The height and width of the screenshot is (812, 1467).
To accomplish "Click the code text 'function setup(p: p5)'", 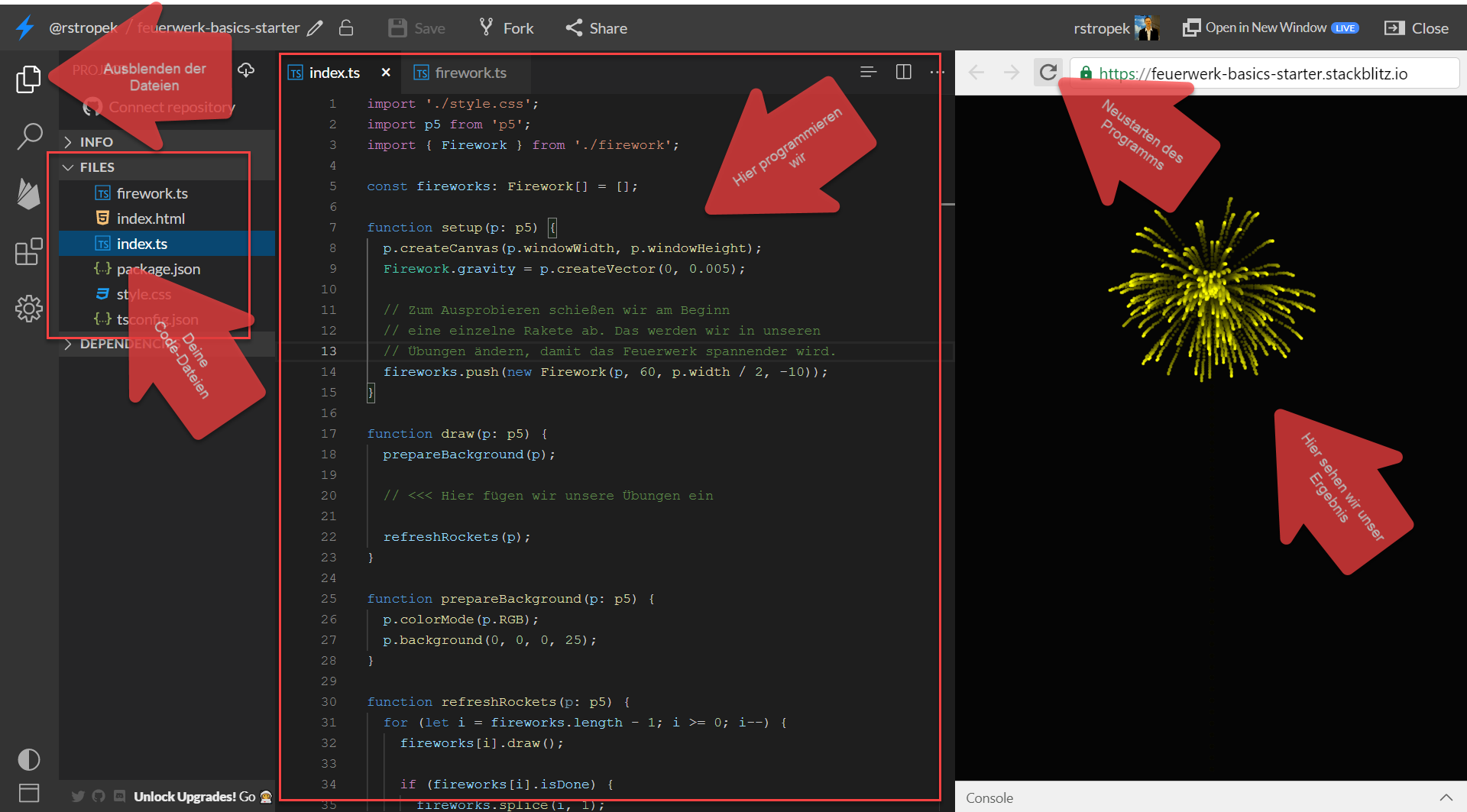I will point(452,228).
